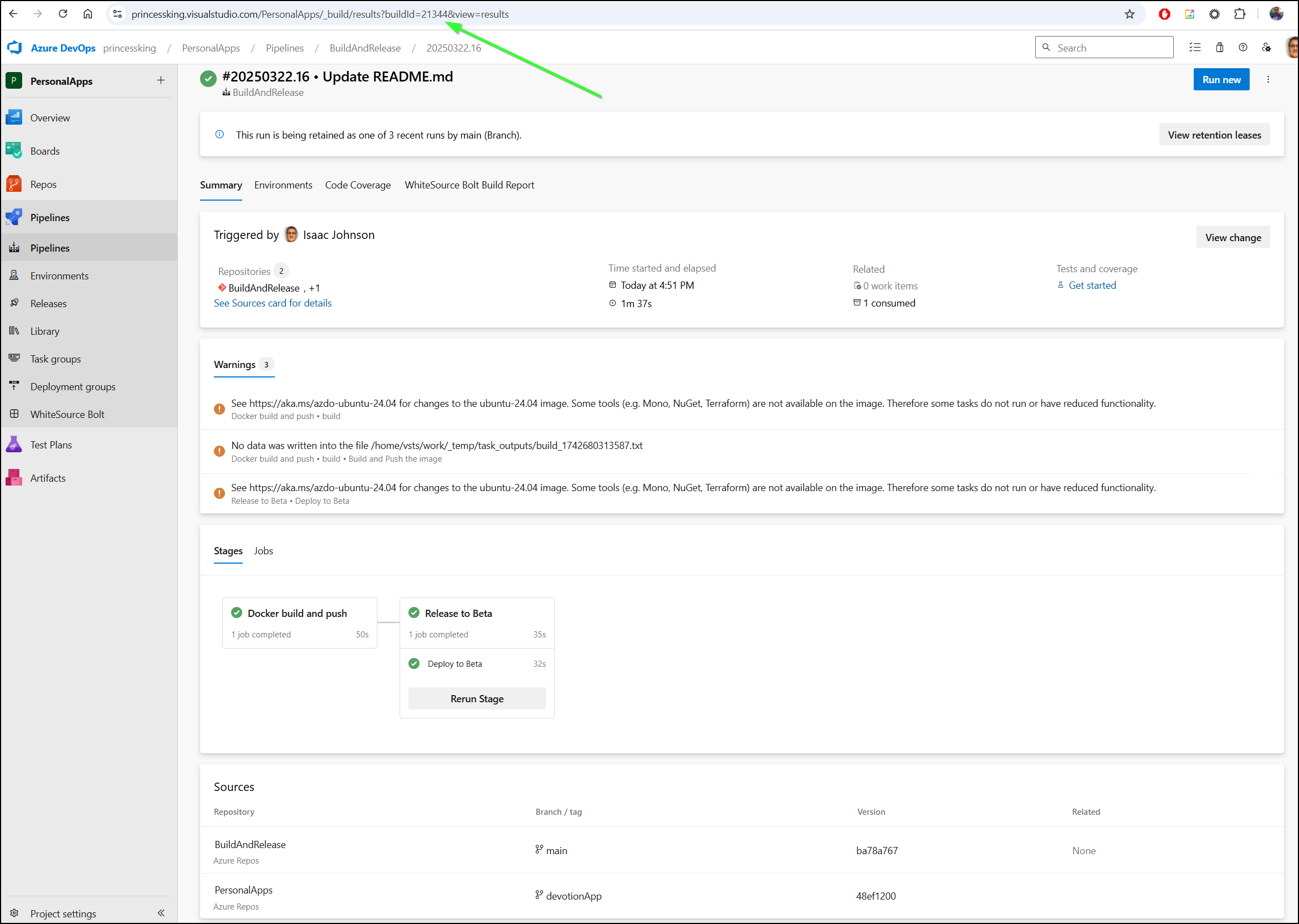Open Deployment groups in the sidebar

89,387
